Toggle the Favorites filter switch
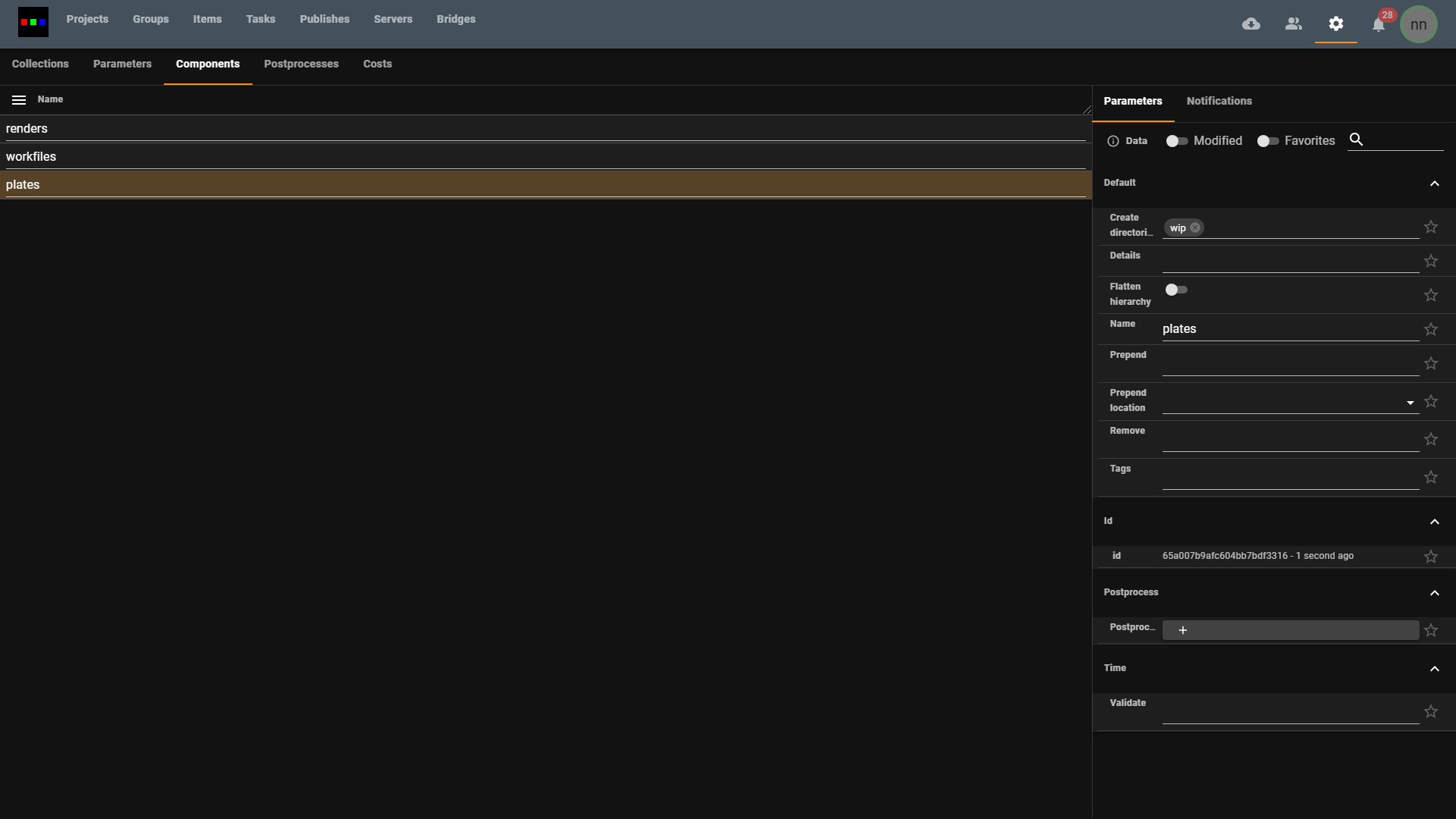This screenshot has width=1456, height=819. click(1267, 141)
